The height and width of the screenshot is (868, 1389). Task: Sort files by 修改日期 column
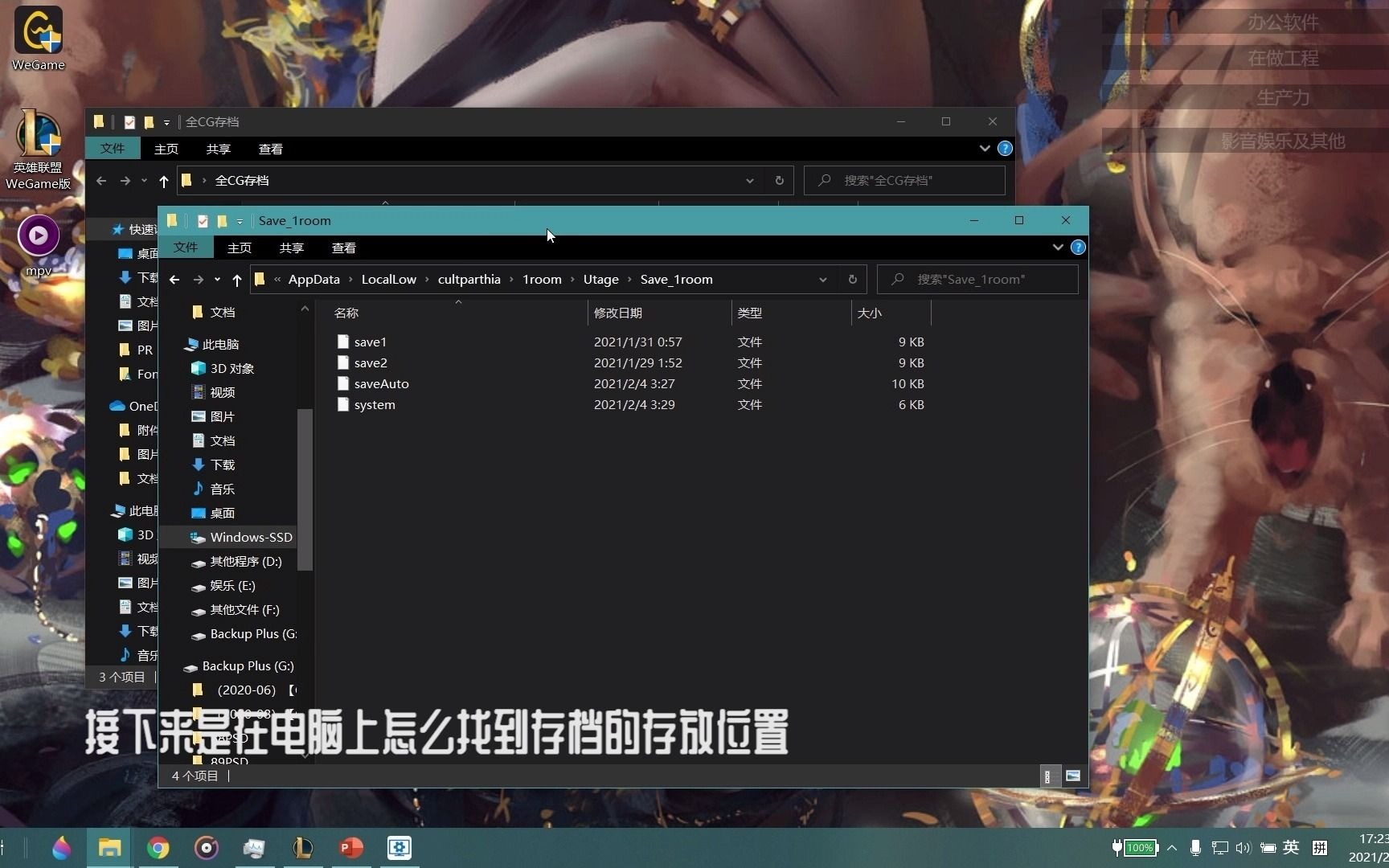659,313
